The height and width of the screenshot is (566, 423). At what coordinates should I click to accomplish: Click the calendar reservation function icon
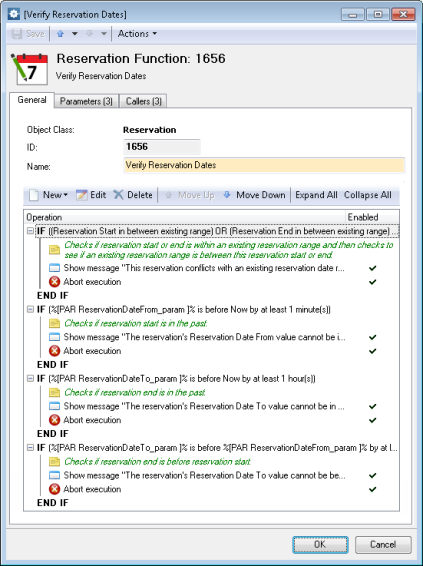pos(30,69)
